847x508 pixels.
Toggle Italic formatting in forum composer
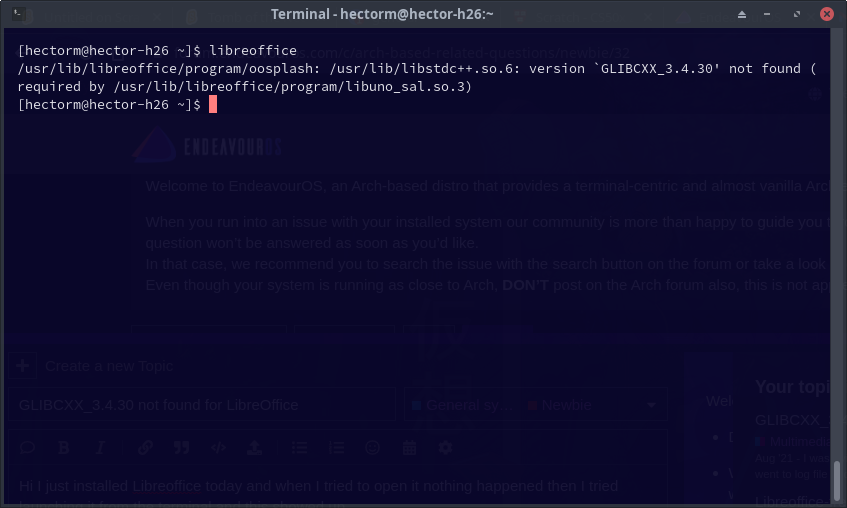pos(100,447)
